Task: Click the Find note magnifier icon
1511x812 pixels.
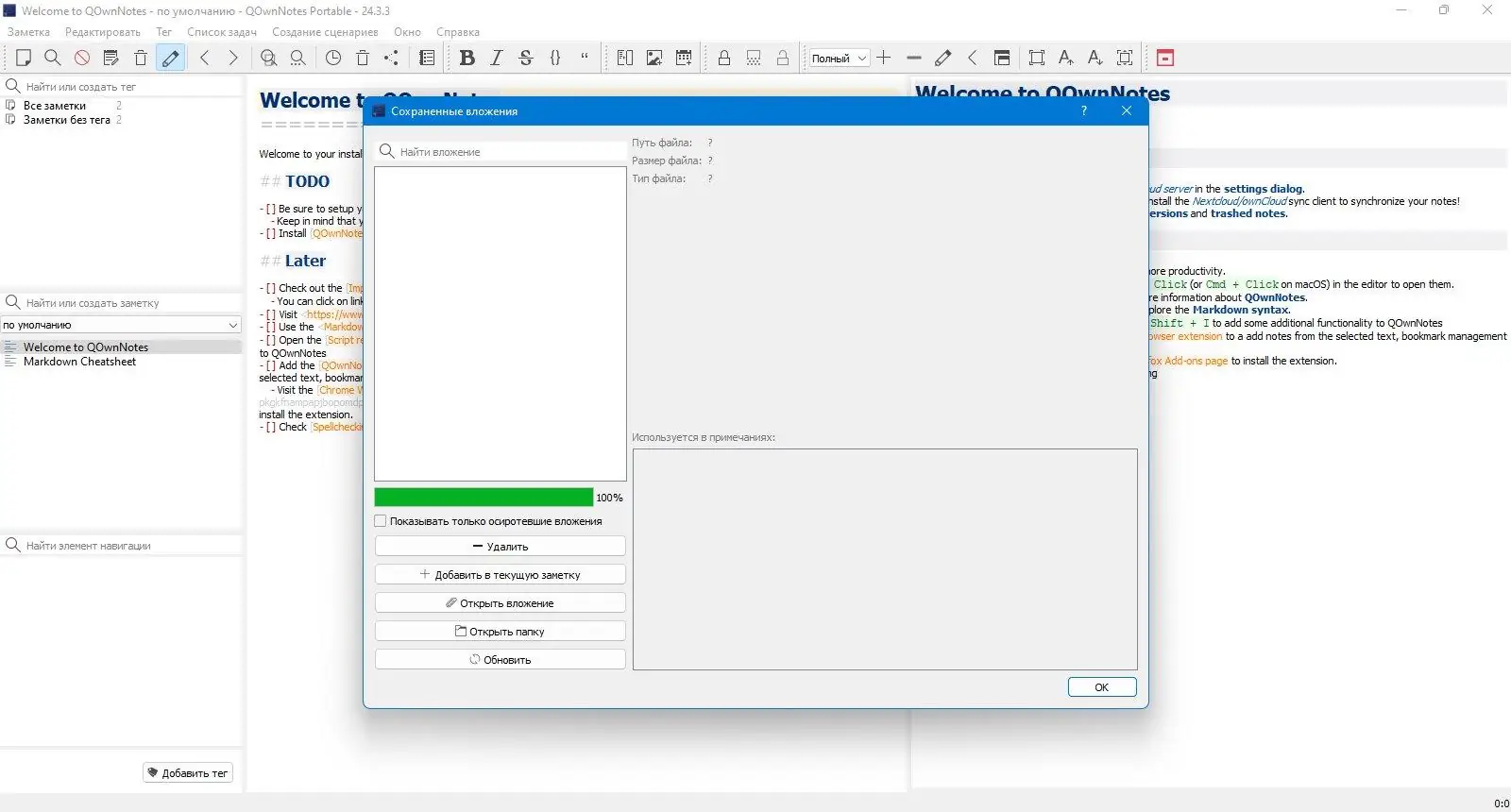Action: point(53,58)
